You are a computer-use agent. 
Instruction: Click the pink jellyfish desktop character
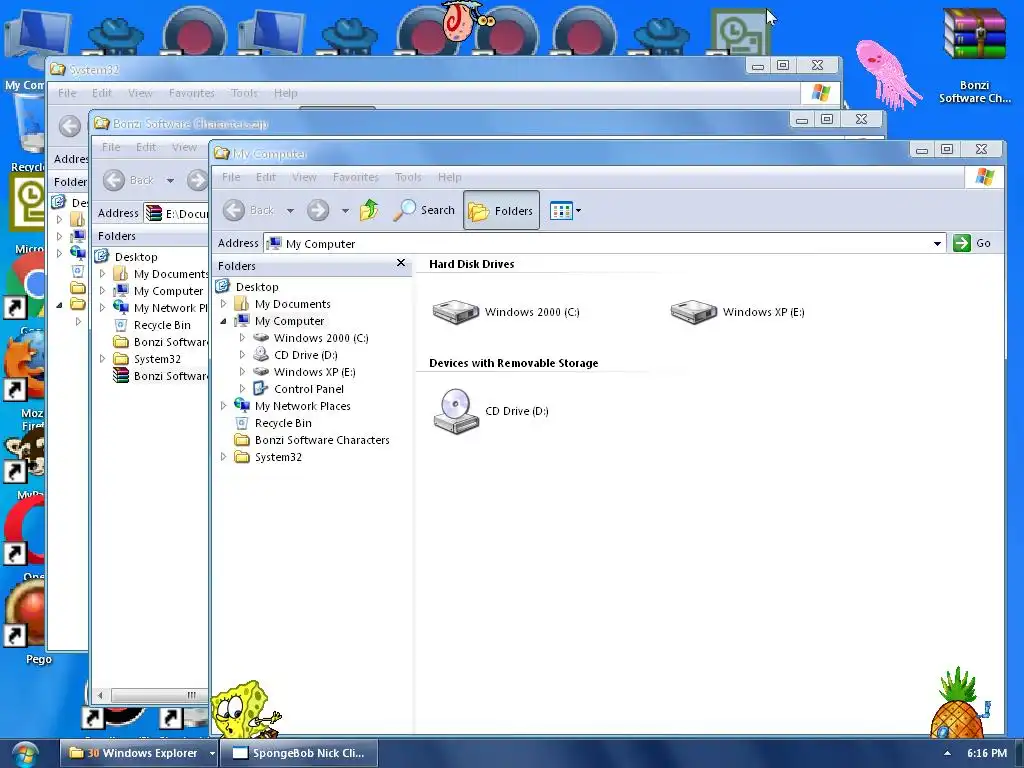click(887, 73)
